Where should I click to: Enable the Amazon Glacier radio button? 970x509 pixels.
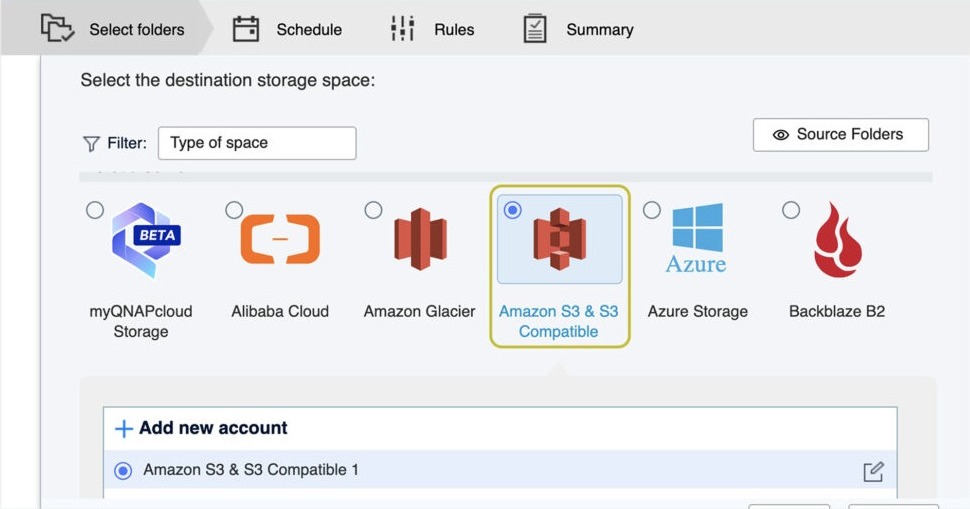(x=373, y=210)
